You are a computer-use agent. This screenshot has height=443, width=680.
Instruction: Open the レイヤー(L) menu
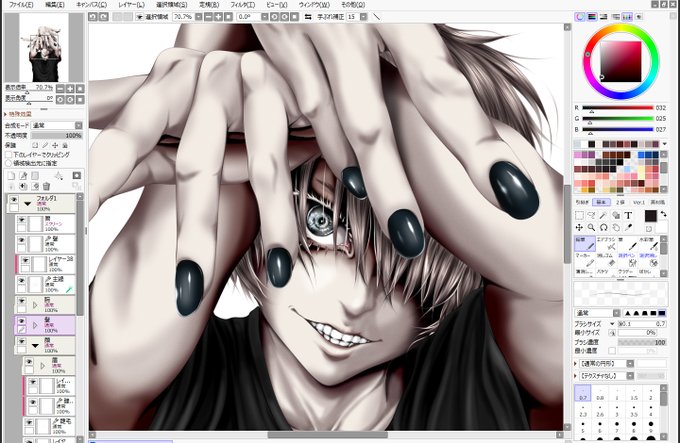pyautogui.click(x=131, y=5)
